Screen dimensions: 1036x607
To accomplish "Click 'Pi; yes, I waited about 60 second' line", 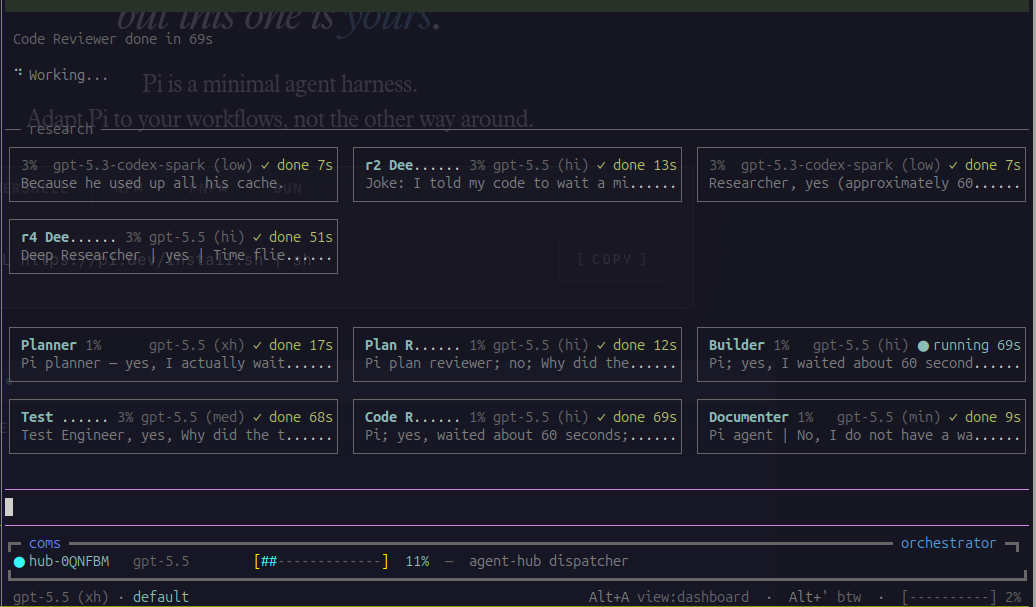I will (x=864, y=363).
